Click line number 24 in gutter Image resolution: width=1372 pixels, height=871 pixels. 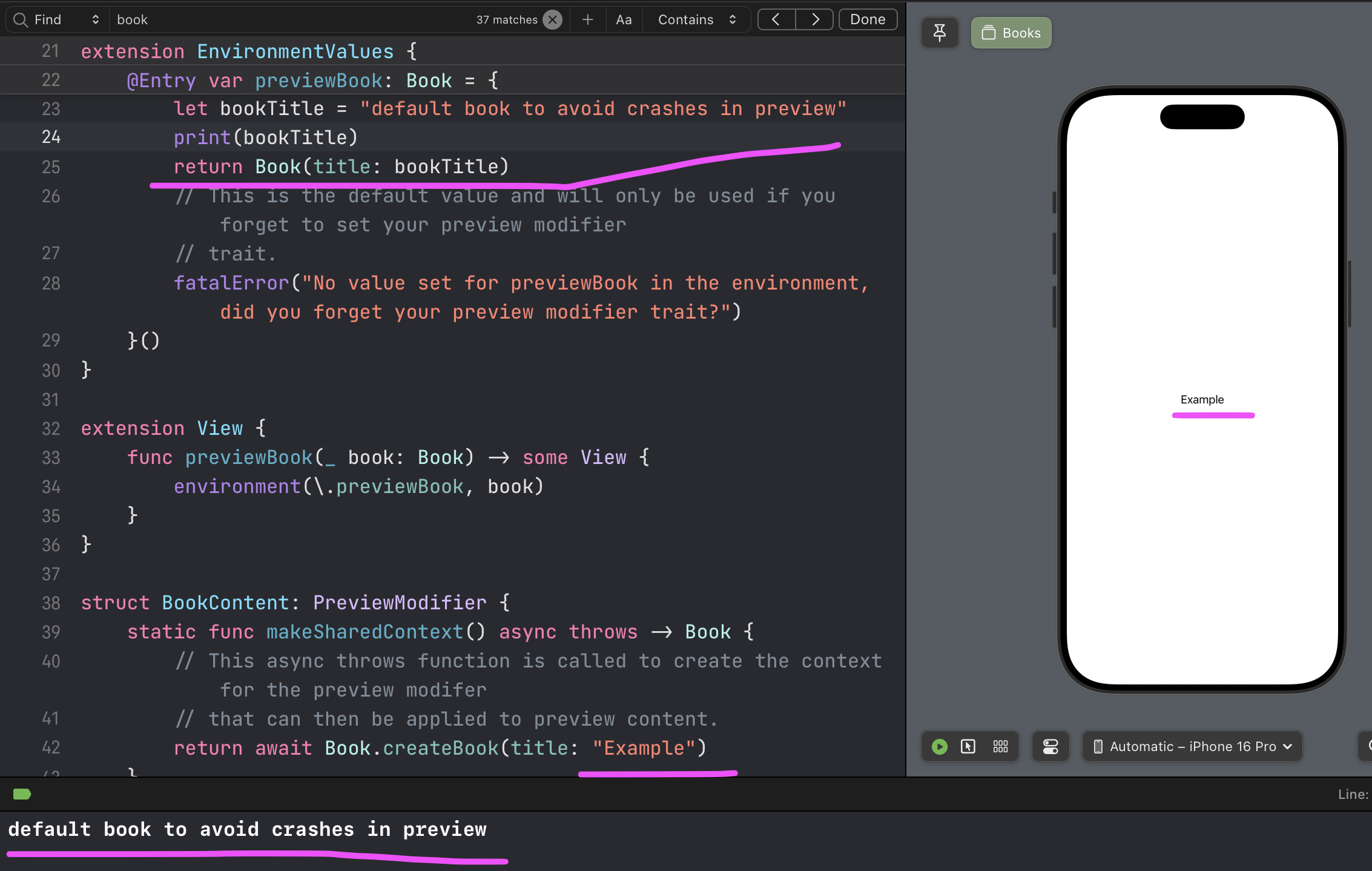point(51,137)
